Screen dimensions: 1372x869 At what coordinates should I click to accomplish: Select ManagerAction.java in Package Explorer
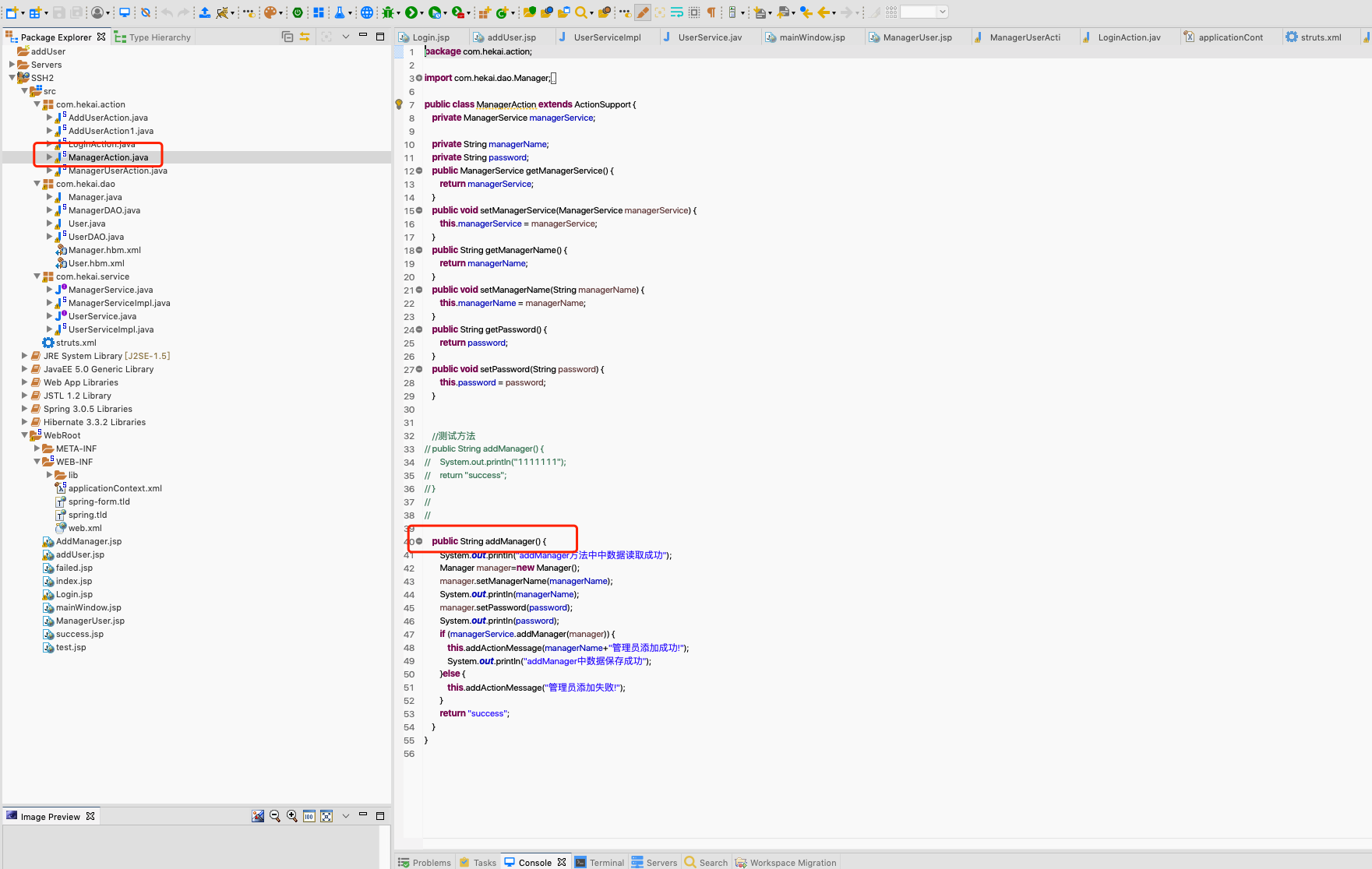pos(108,157)
